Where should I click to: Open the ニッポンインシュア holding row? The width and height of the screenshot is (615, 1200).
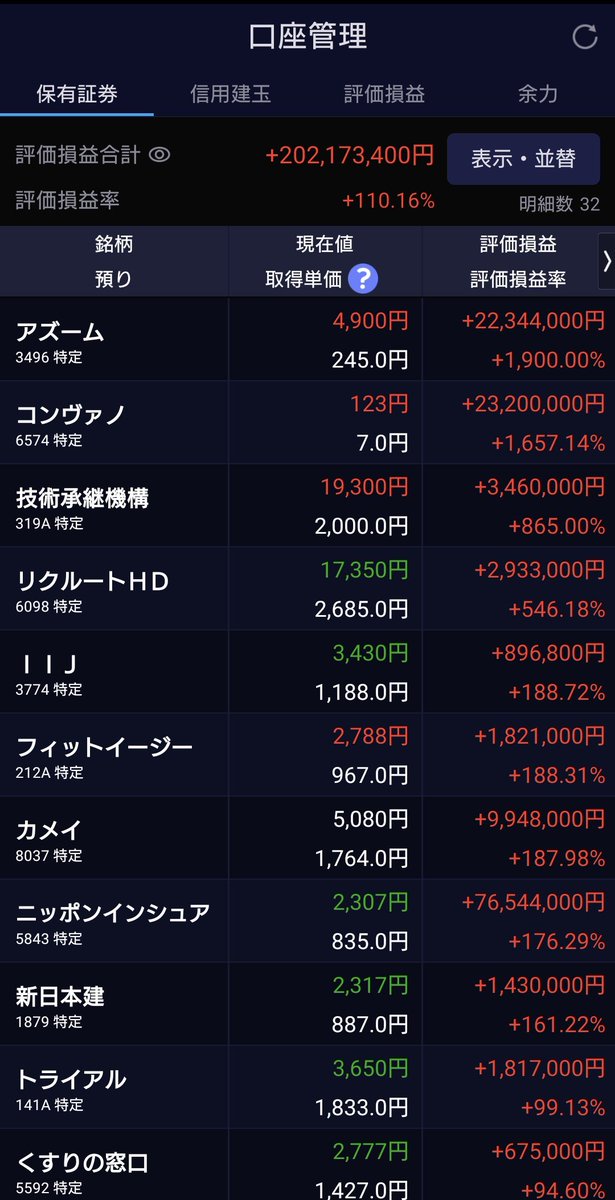point(307,921)
